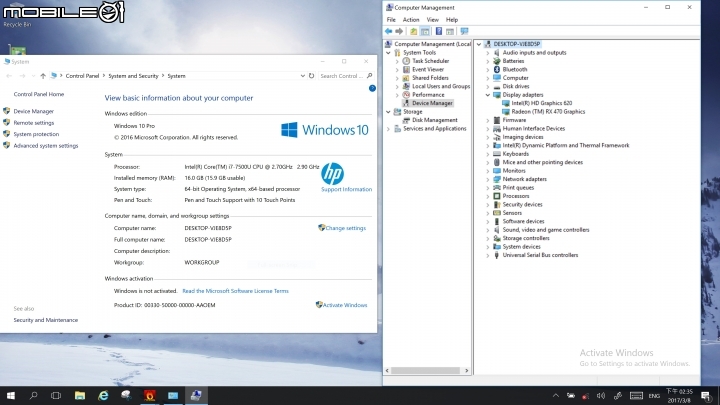The width and height of the screenshot is (720, 405).
Task: Click the volume speaker icon in system tray
Action: click(x=601, y=395)
